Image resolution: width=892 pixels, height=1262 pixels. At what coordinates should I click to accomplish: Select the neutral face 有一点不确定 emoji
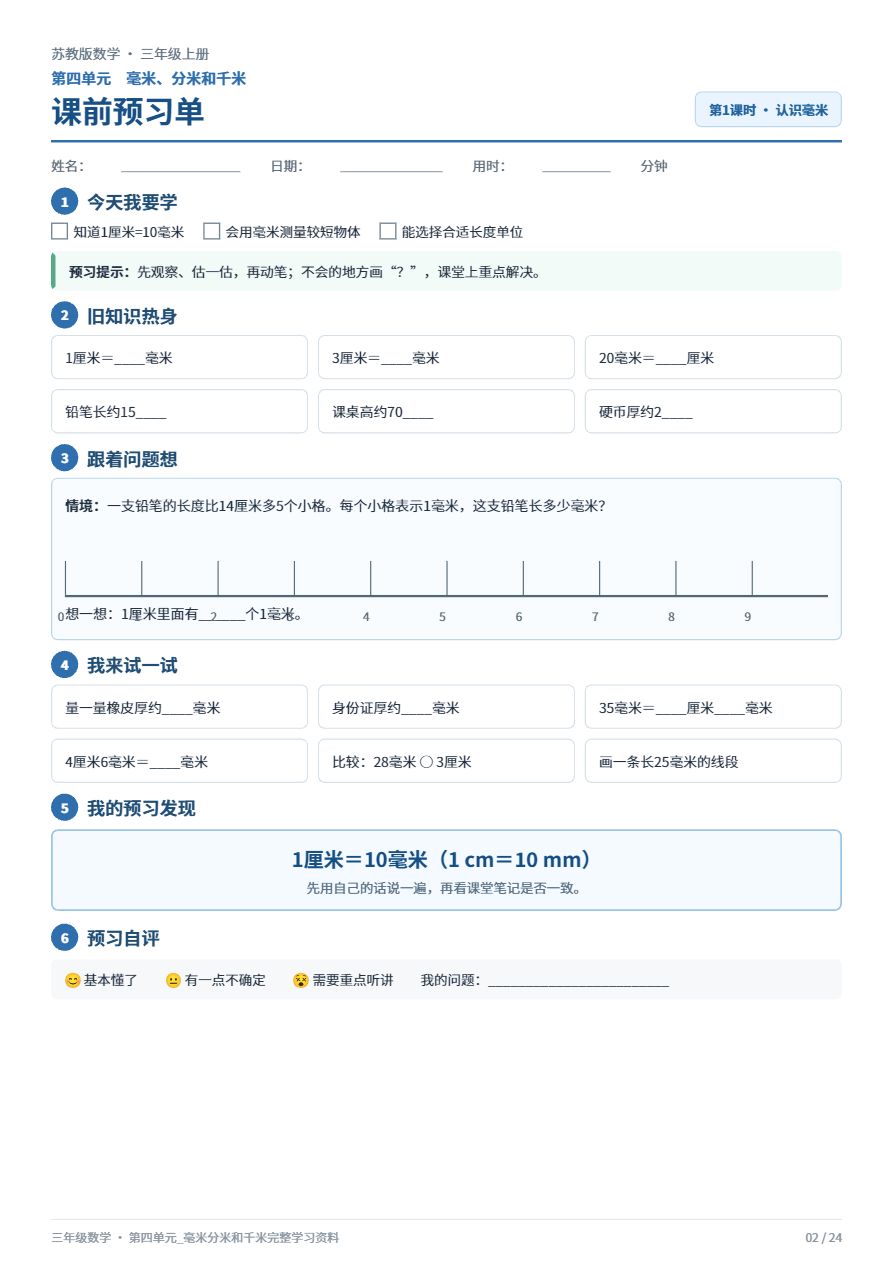click(x=173, y=980)
